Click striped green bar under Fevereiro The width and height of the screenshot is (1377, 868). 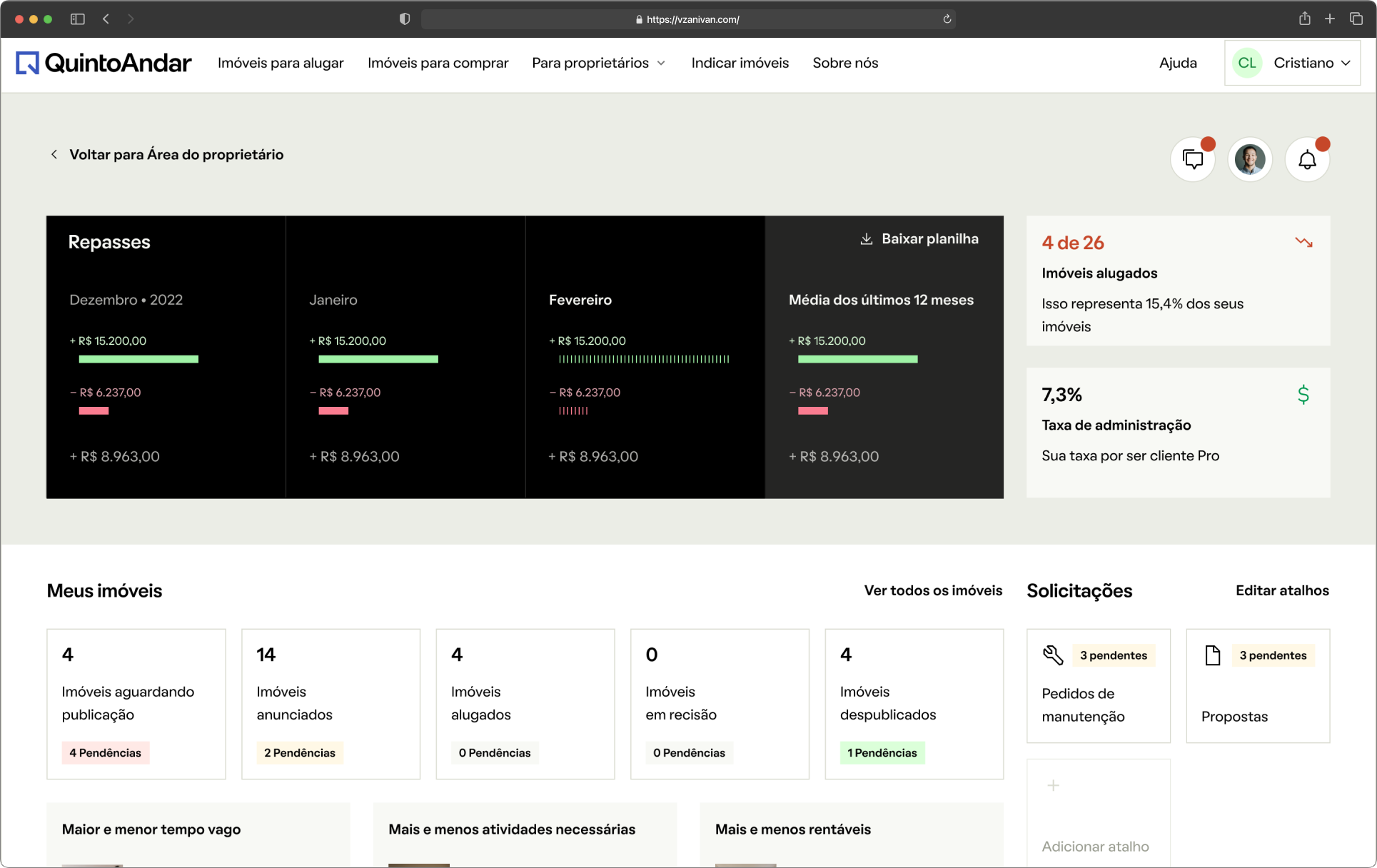(644, 359)
